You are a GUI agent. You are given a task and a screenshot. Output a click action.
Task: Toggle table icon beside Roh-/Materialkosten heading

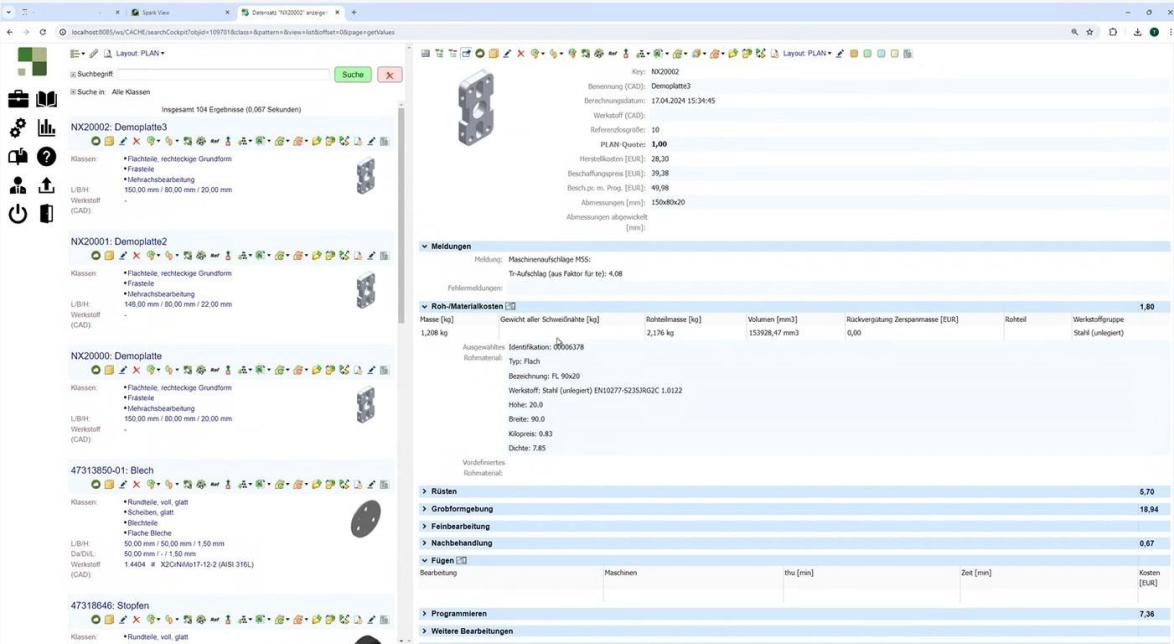point(511,306)
